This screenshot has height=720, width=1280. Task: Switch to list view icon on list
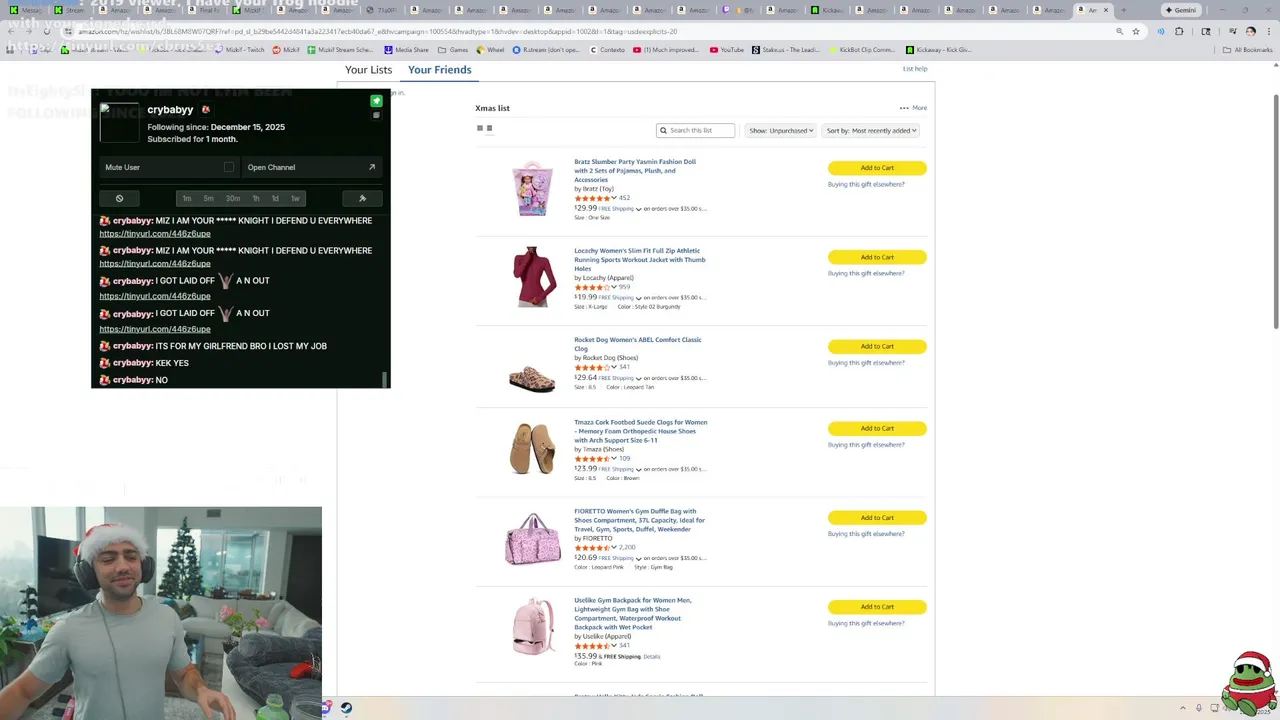click(489, 128)
